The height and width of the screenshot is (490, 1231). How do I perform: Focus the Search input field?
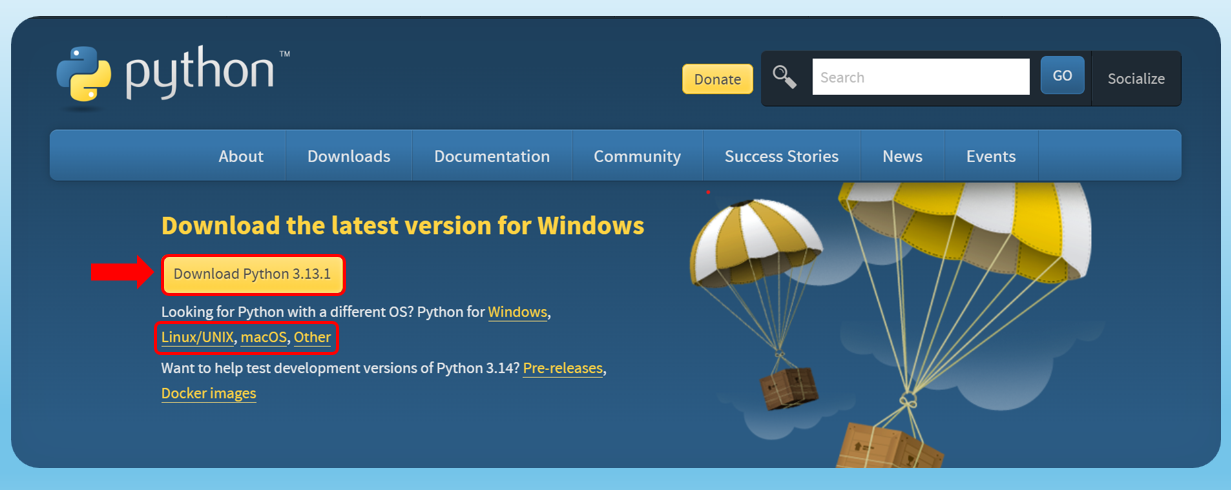point(921,77)
